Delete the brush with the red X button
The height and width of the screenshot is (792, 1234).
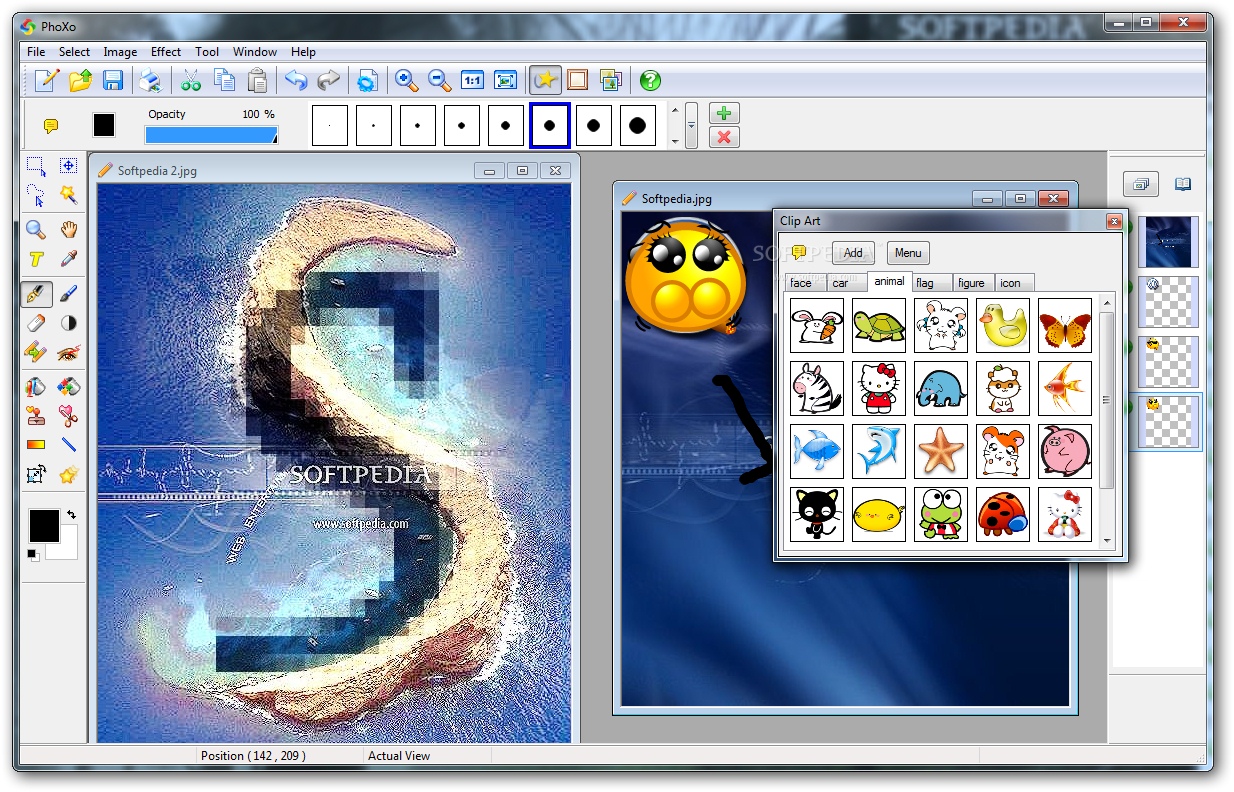724,137
